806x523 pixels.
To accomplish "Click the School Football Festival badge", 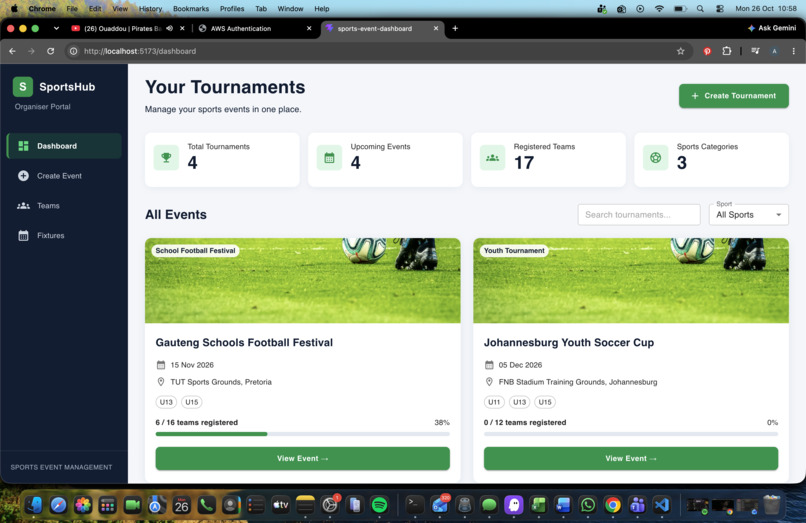I will [195, 250].
